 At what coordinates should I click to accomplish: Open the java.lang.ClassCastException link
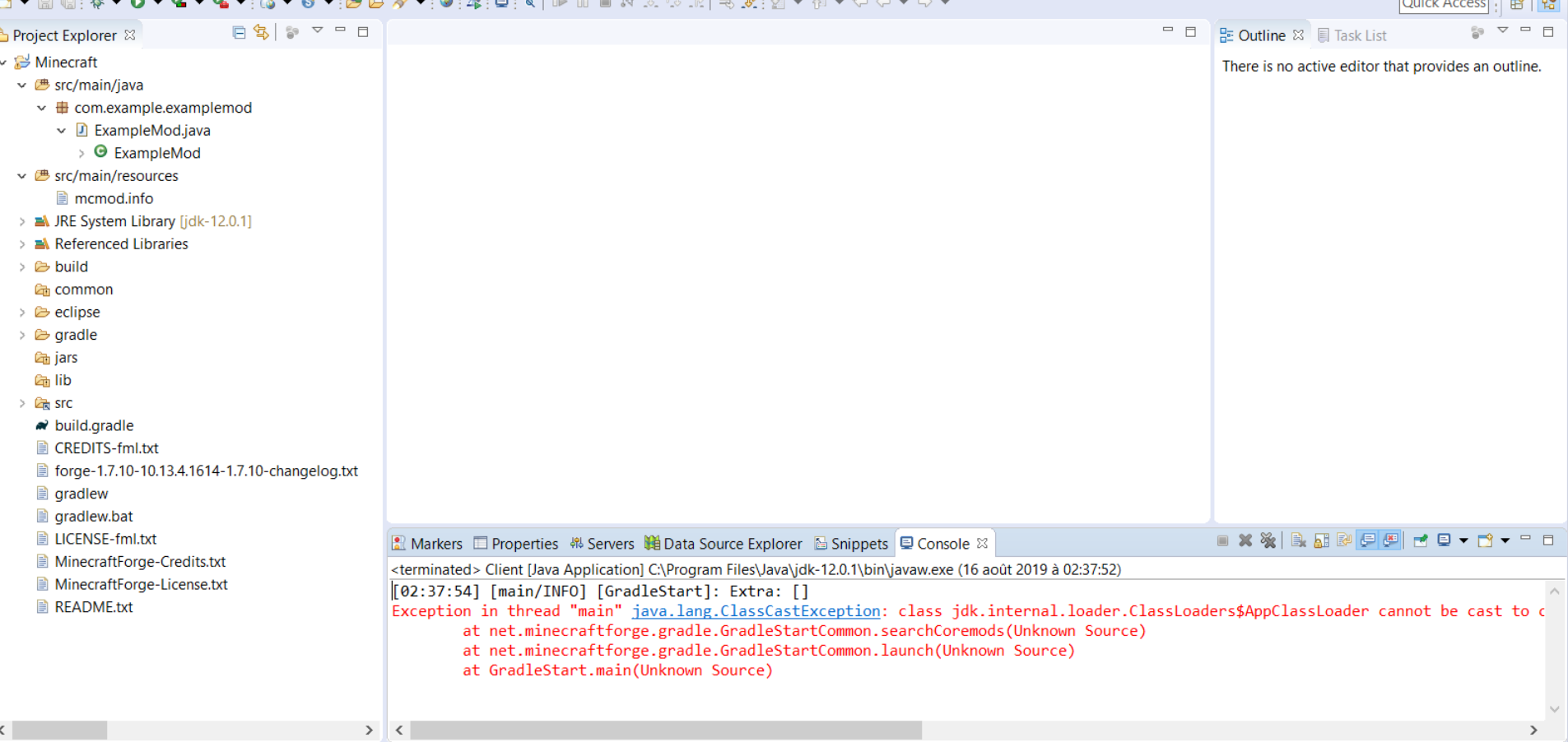tap(756, 611)
